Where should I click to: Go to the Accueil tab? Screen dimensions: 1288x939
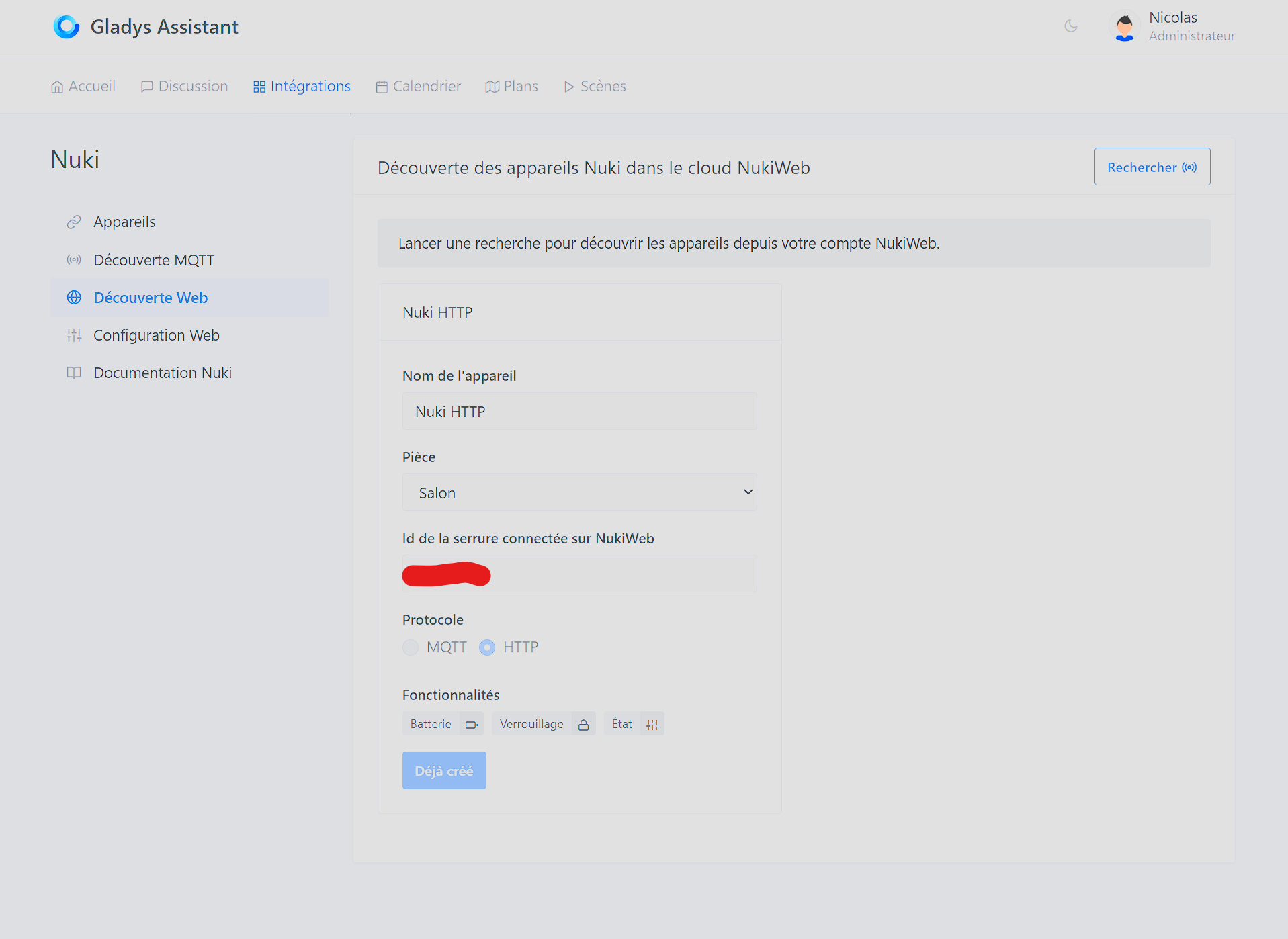pyautogui.click(x=83, y=87)
